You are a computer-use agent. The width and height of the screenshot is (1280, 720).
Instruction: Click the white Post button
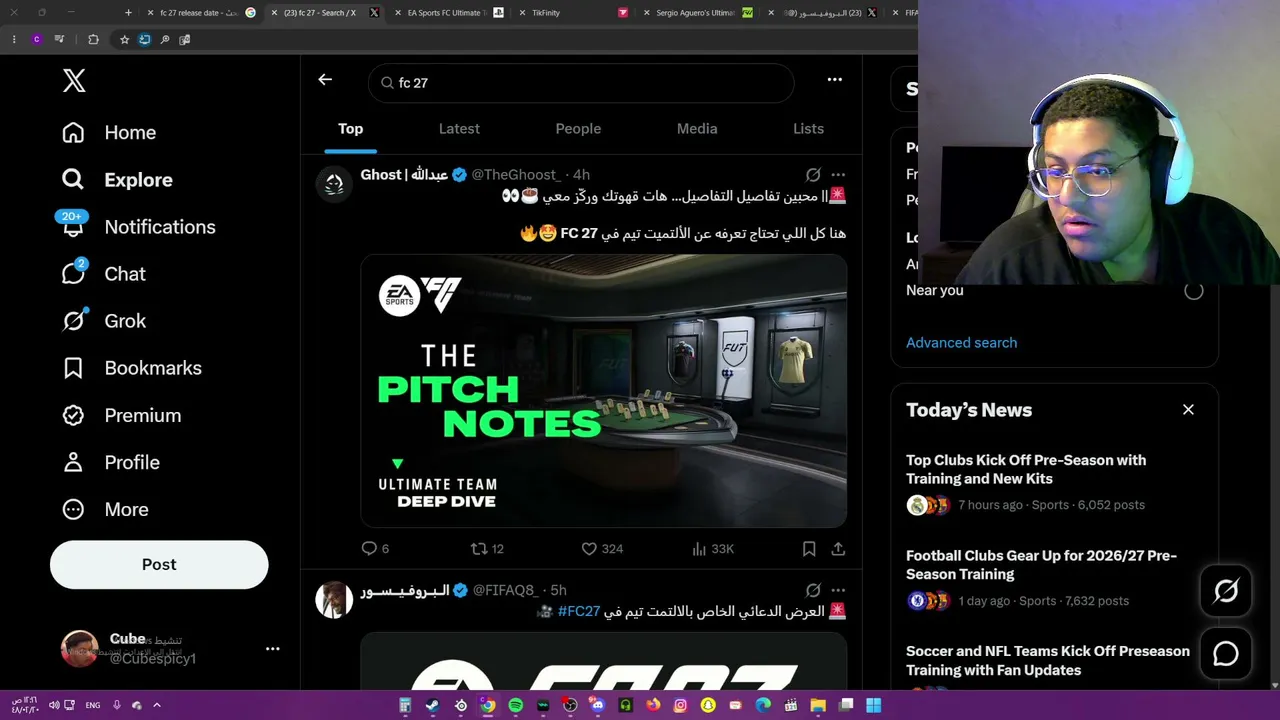(x=159, y=565)
